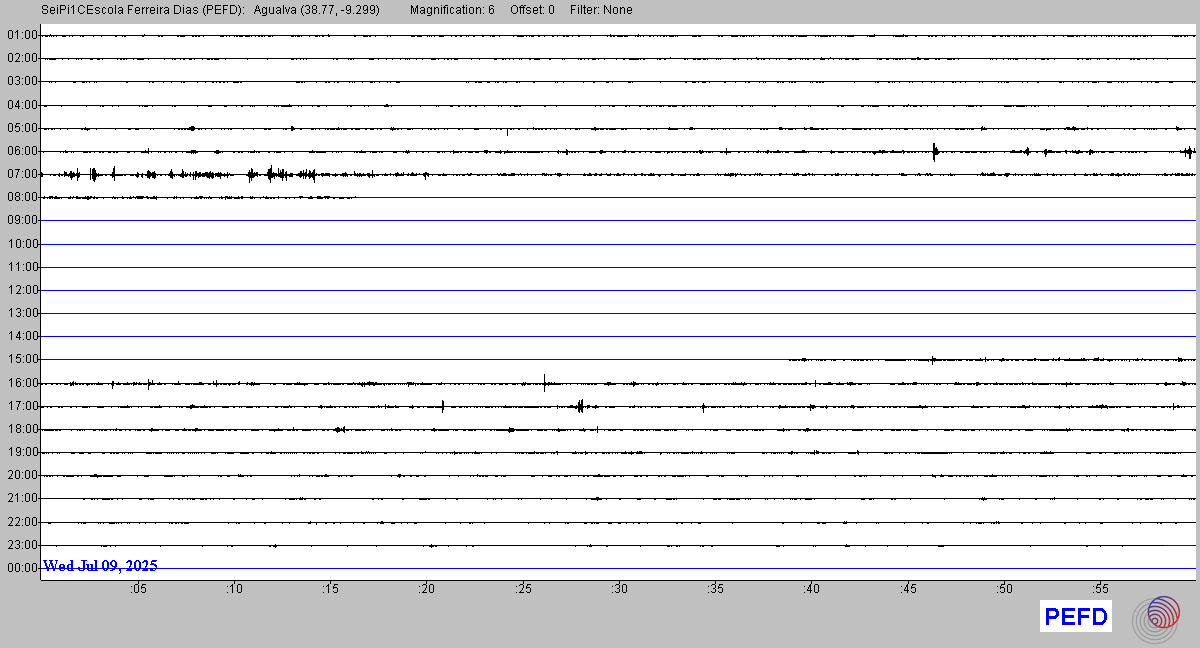The width and height of the screenshot is (1200, 648).
Task: Click the 23:00 hour label
Action: [x=22, y=545]
